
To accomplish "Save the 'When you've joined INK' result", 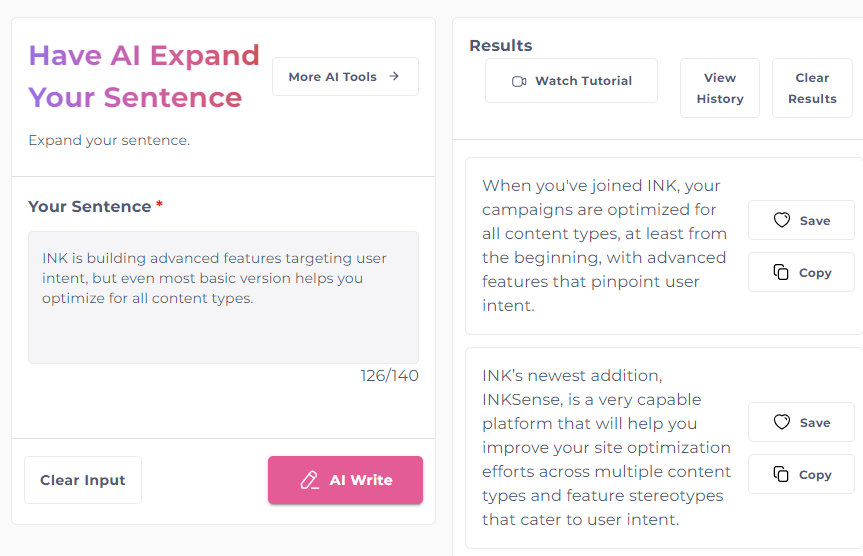I will [801, 220].
